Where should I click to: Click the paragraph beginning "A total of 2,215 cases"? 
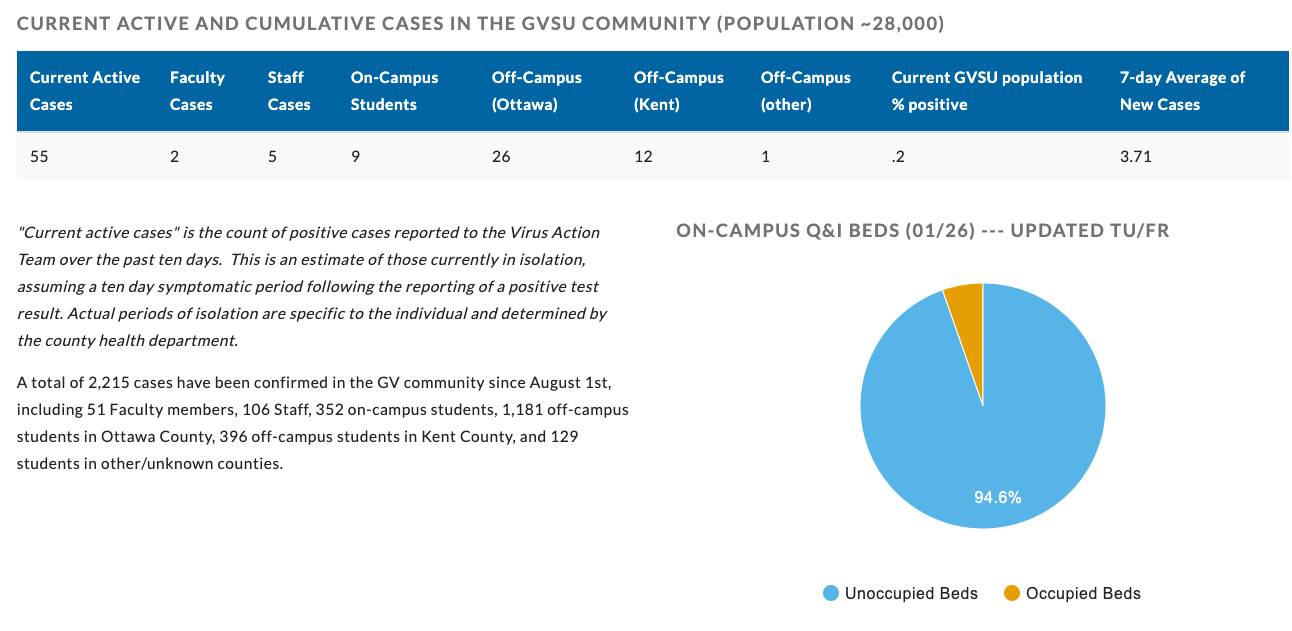click(322, 423)
